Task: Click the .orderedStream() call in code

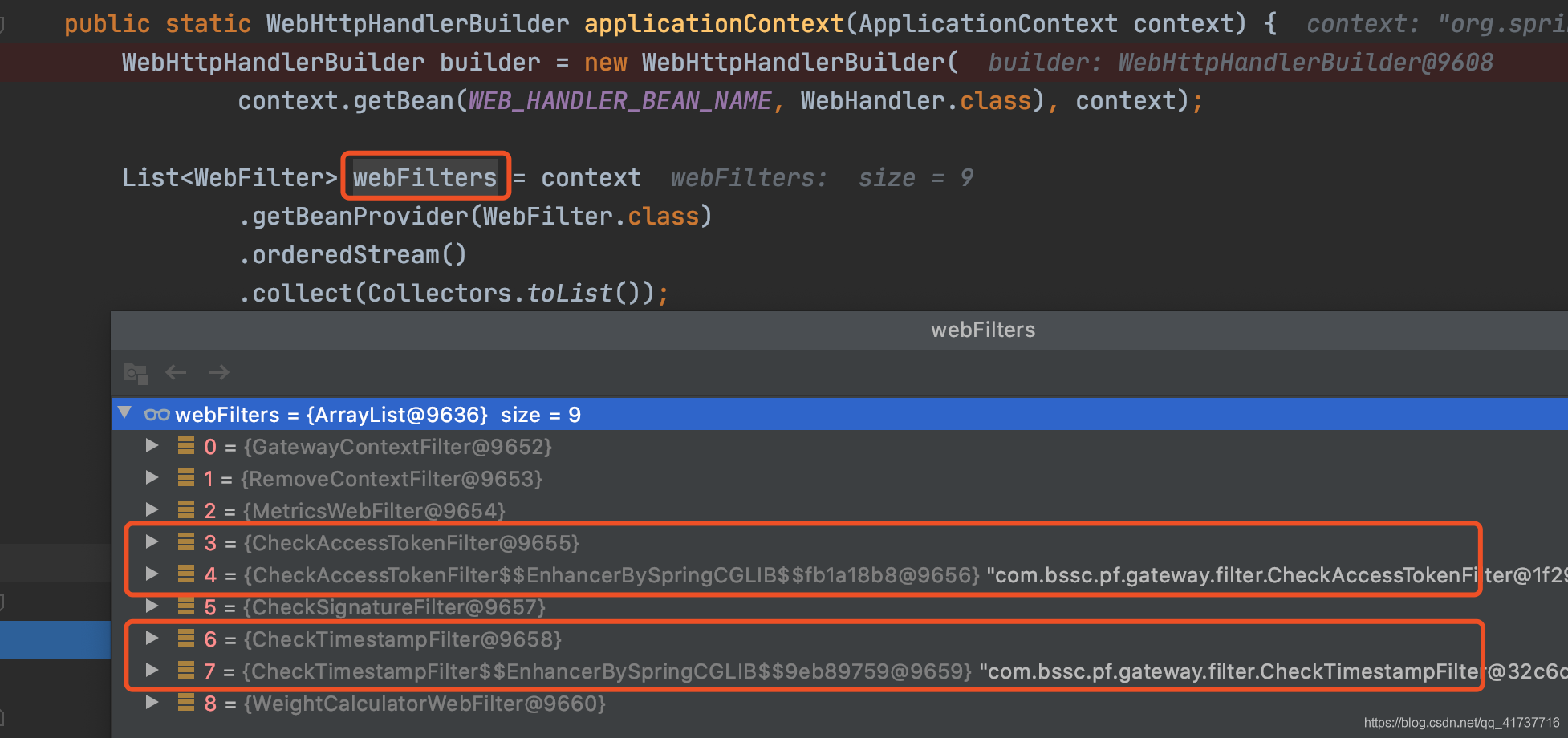Action: coord(353,255)
